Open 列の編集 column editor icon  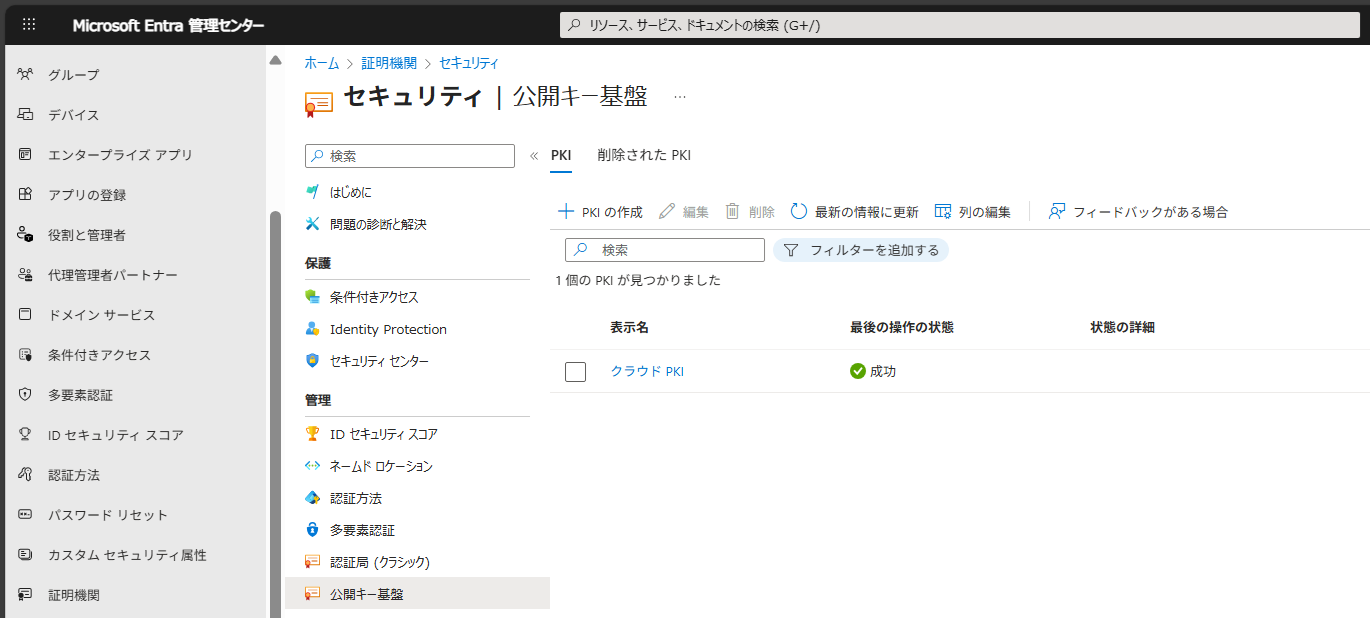click(942, 211)
